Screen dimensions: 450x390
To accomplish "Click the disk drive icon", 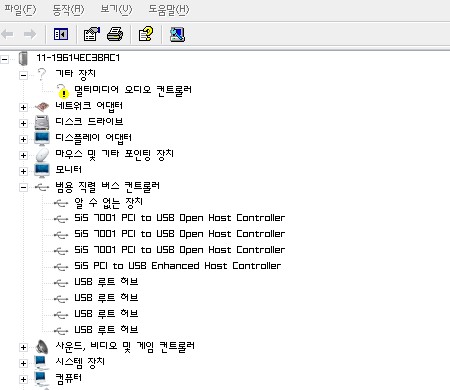I will (x=42, y=123).
